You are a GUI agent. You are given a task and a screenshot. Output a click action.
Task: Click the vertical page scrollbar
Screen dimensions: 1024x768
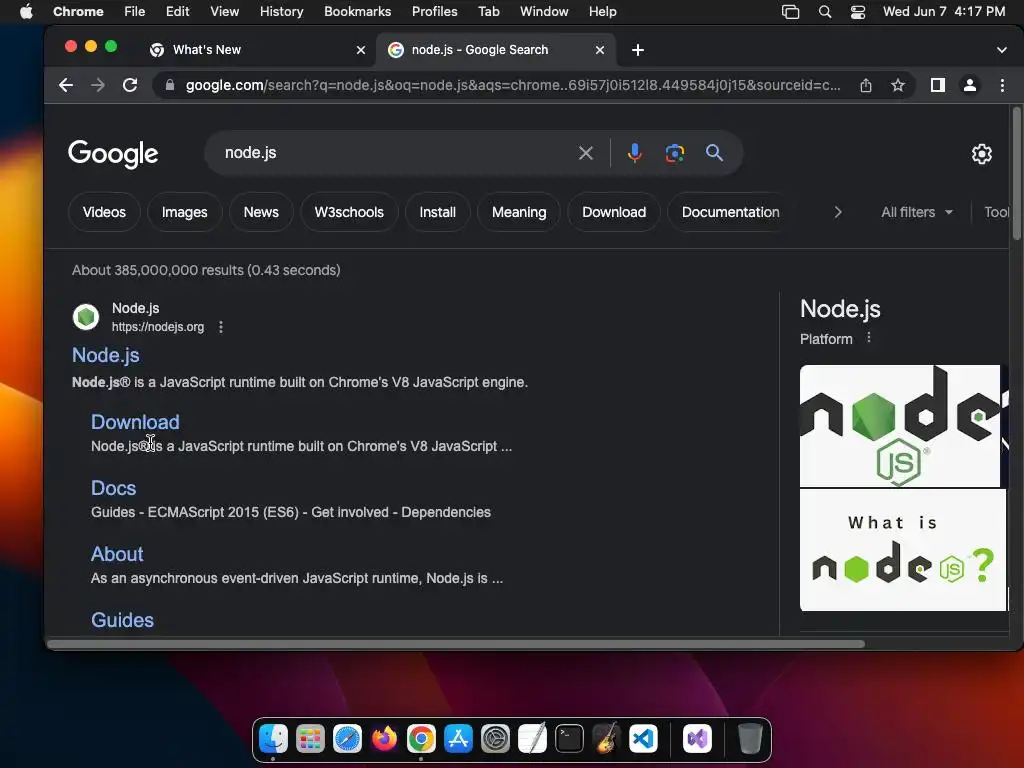point(1016,173)
